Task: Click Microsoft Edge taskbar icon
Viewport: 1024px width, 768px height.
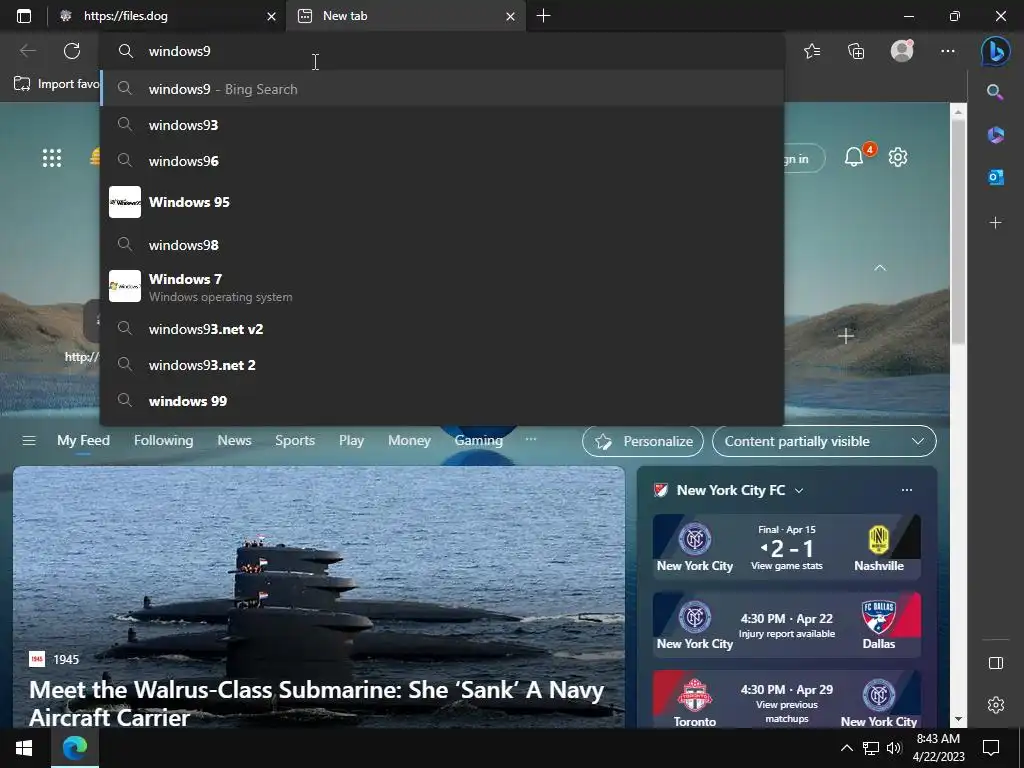Action: click(74, 748)
